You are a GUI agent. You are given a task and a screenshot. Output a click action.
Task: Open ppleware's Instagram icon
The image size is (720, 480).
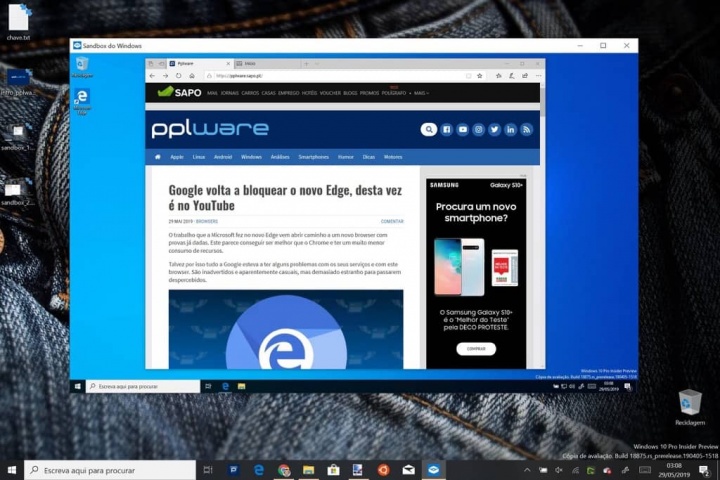click(x=479, y=129)
